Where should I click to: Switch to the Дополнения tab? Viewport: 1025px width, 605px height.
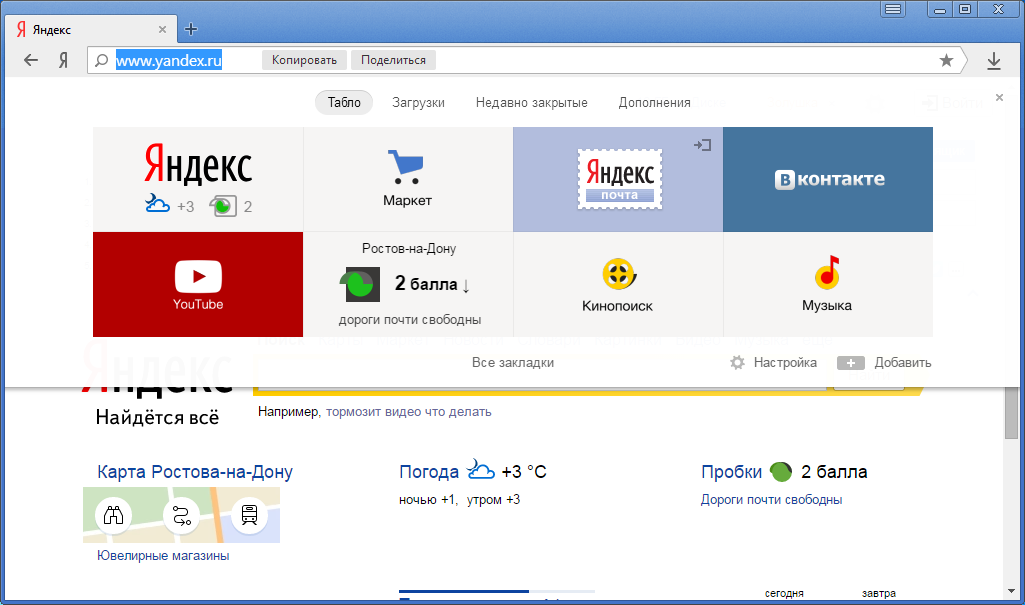tap(654, 103)
